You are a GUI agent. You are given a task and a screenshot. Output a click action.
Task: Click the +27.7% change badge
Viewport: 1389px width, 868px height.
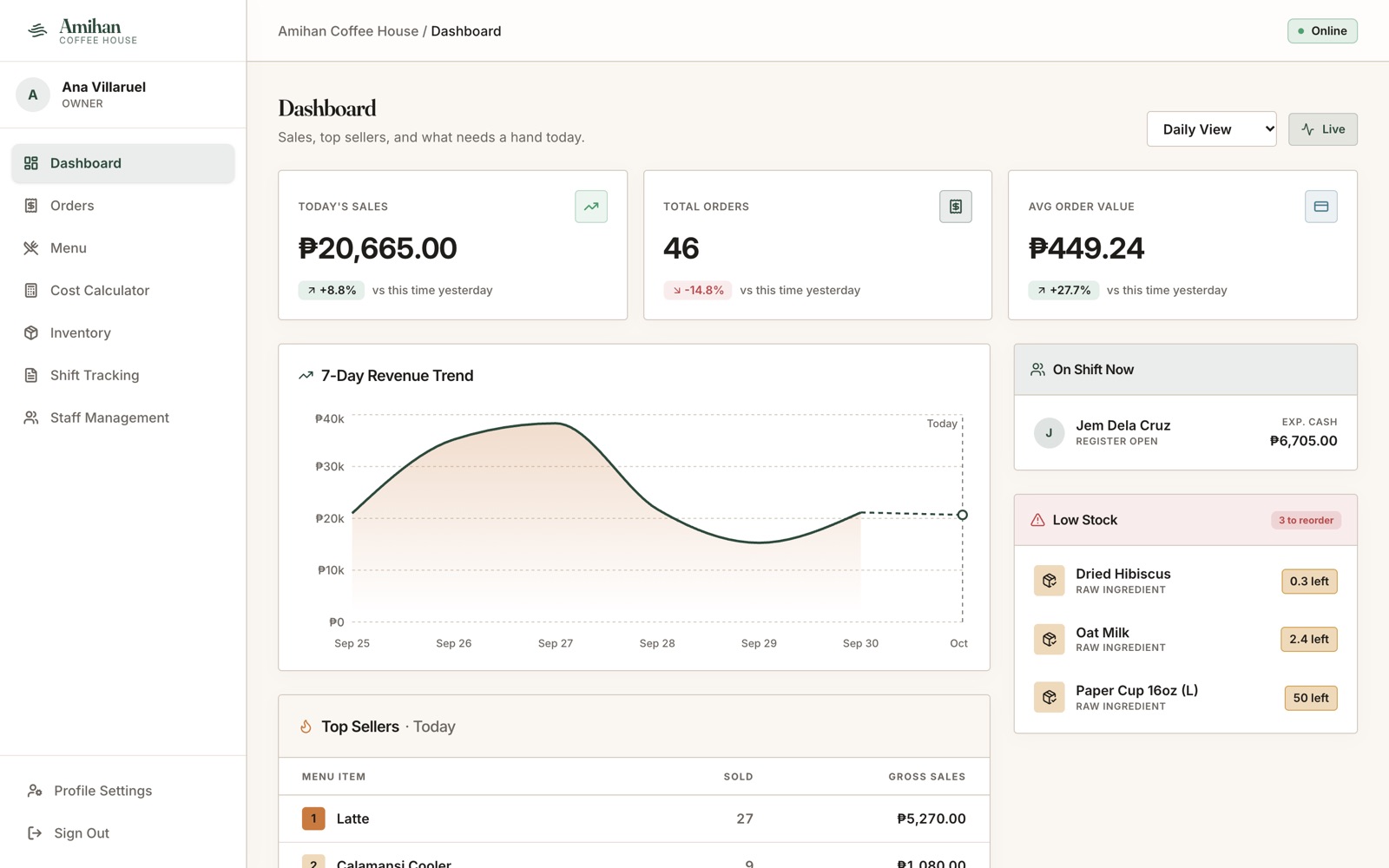pyautogui.click(x=1064, y=291)
